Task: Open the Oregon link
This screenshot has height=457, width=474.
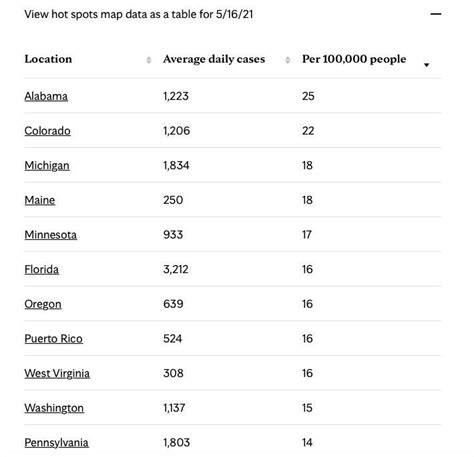Action: tap(43, 304)
